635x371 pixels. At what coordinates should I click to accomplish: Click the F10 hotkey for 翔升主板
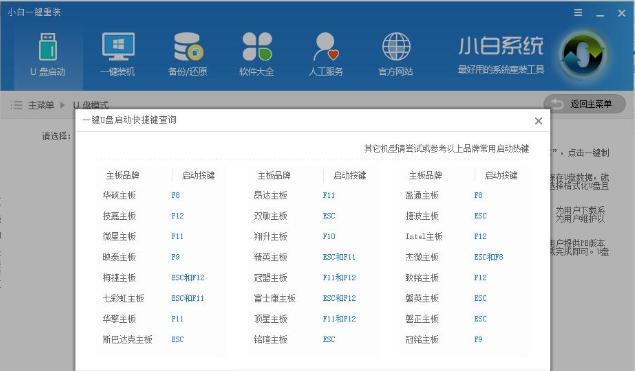[x=329, y=236]
